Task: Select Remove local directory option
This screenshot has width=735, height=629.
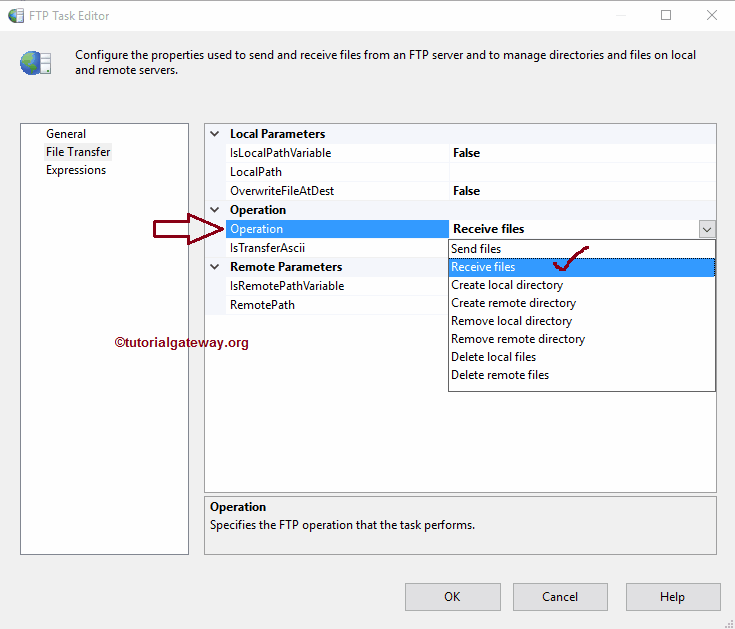Action: [581, 321]
